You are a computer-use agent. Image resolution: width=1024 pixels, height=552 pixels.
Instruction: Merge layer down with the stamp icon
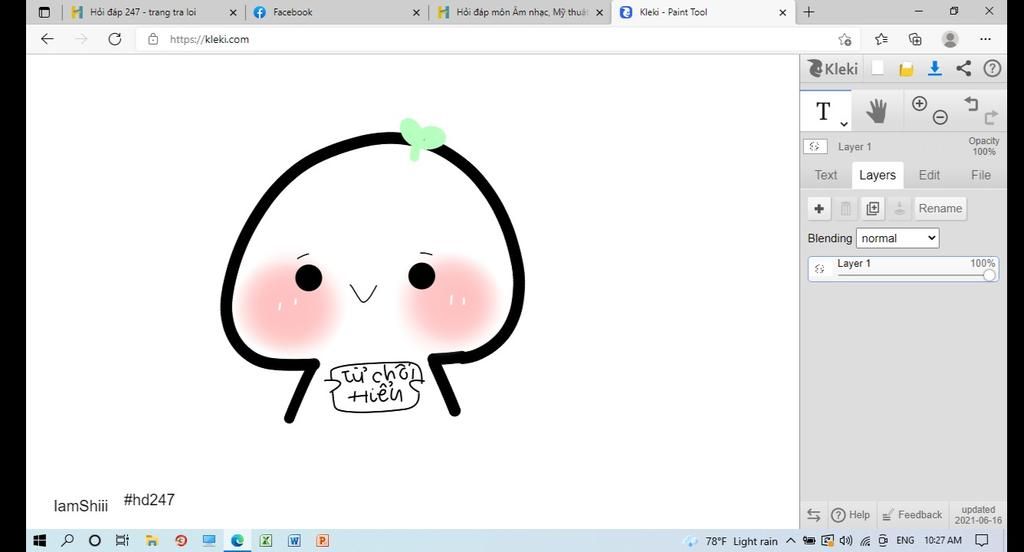click(899, 209)
